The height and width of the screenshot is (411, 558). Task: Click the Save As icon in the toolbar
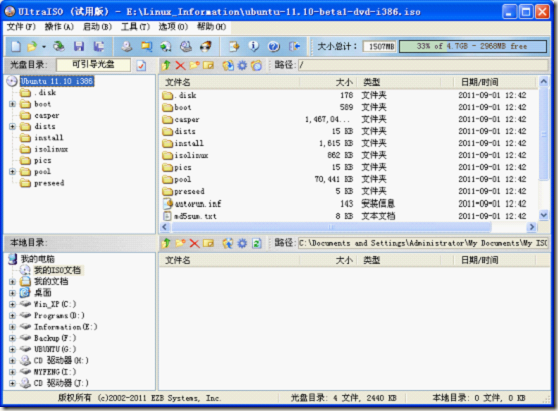point(99,46)
